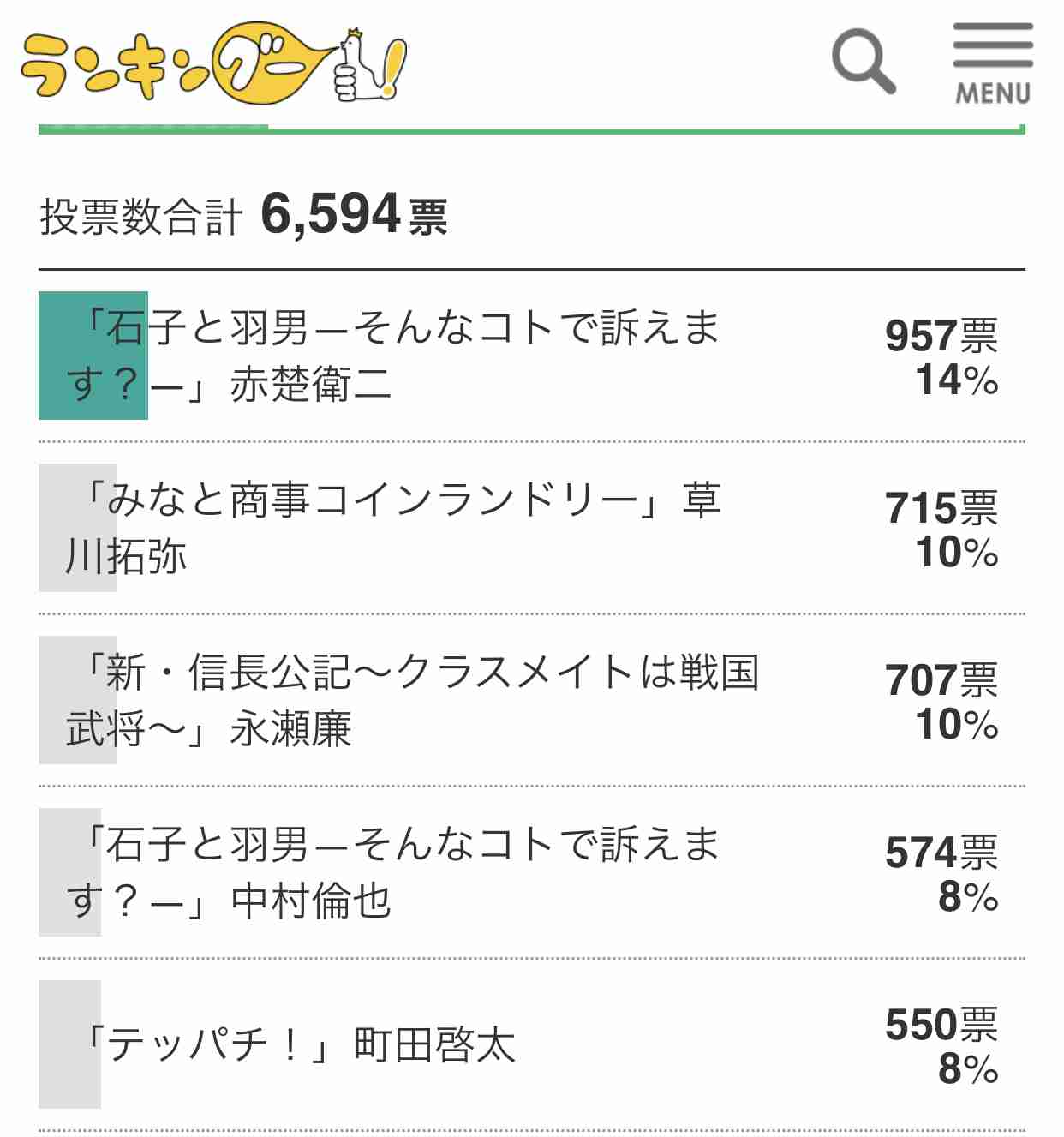Click the 投票数合計 6,594票 total
The width and height of the screenshot is (1064, 1137).
243,215
